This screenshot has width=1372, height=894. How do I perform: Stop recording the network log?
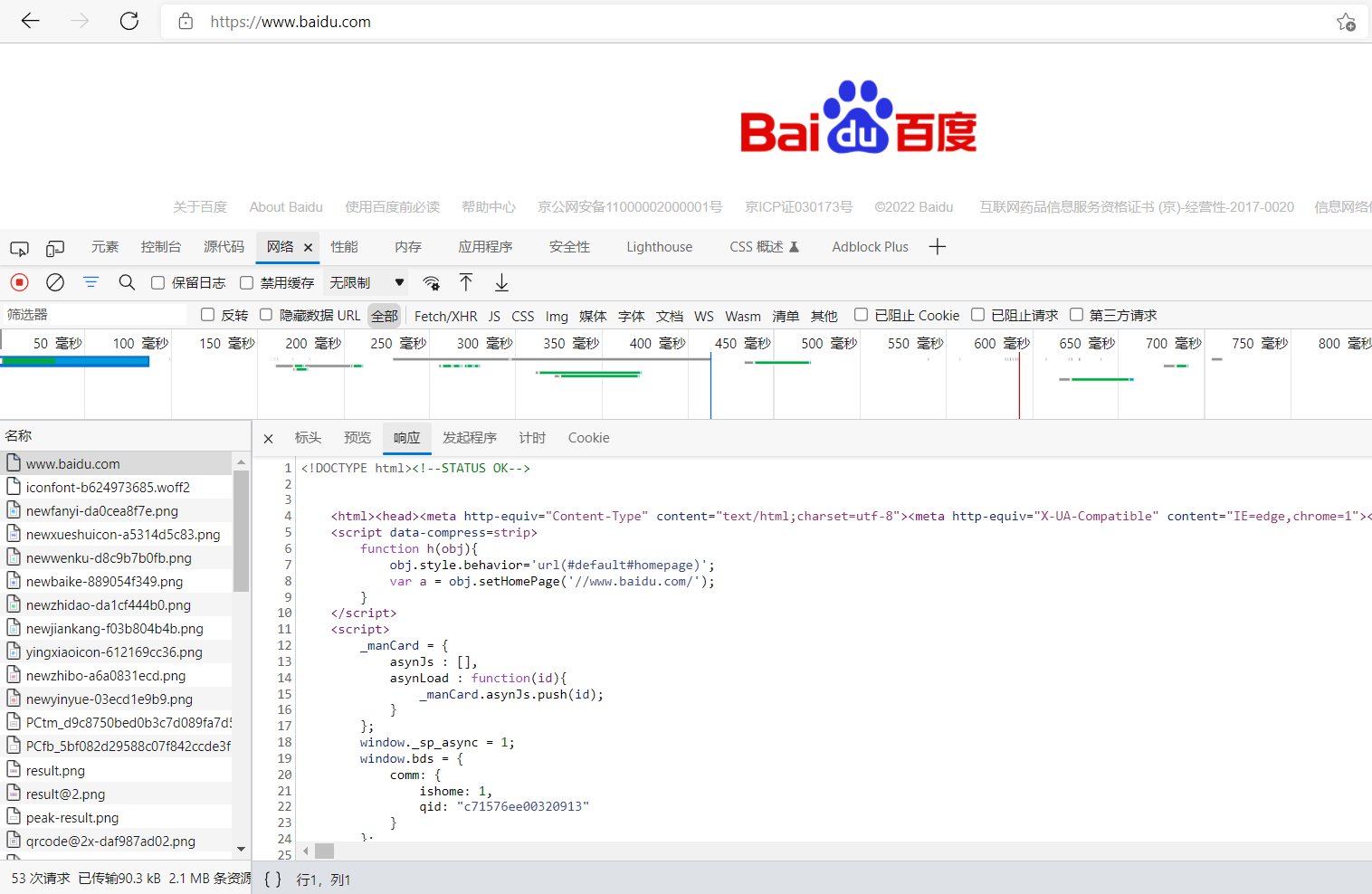(19, 282)
